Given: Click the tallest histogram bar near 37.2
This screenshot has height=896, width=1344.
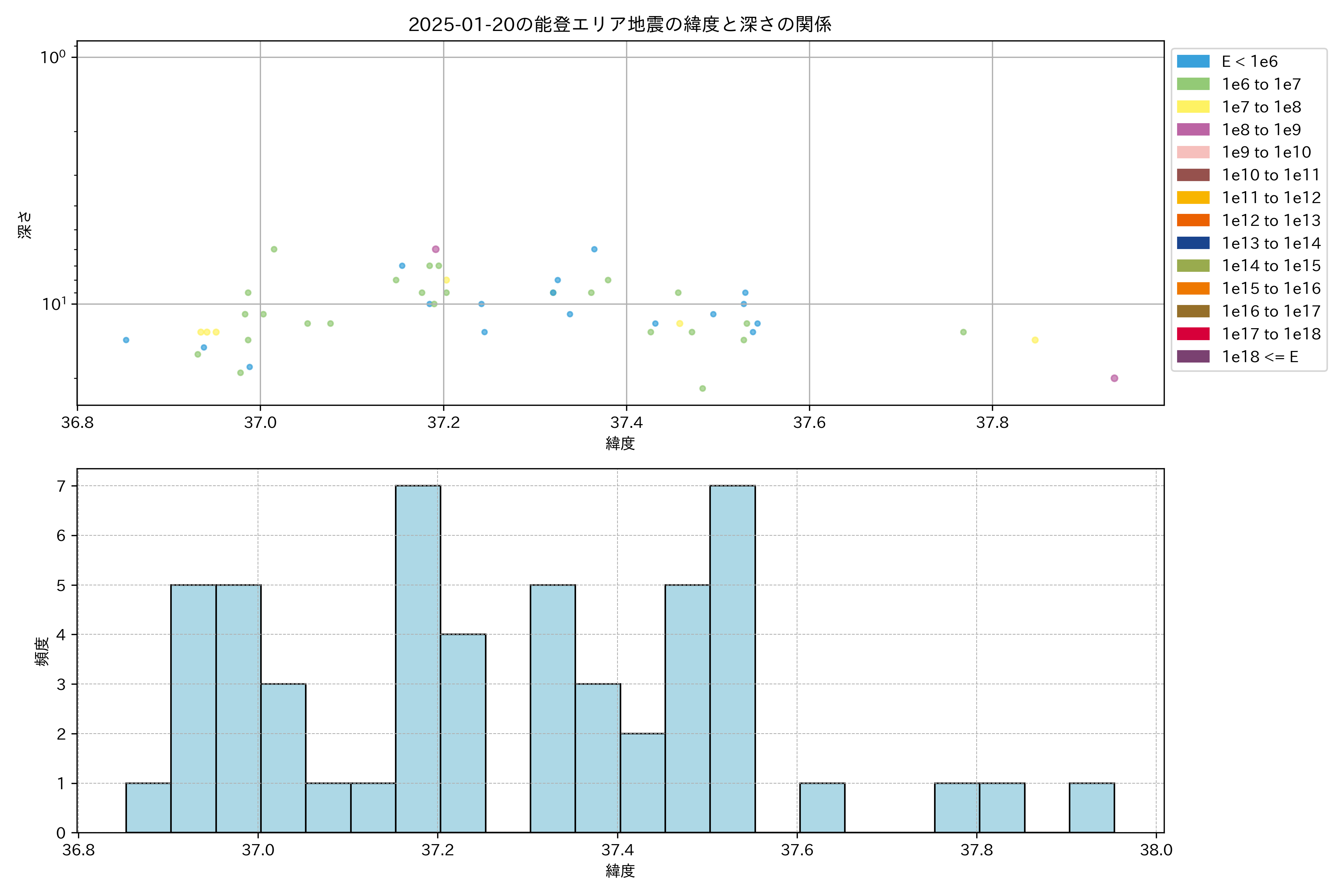Looking at the screenshot, I should (418, 658).
